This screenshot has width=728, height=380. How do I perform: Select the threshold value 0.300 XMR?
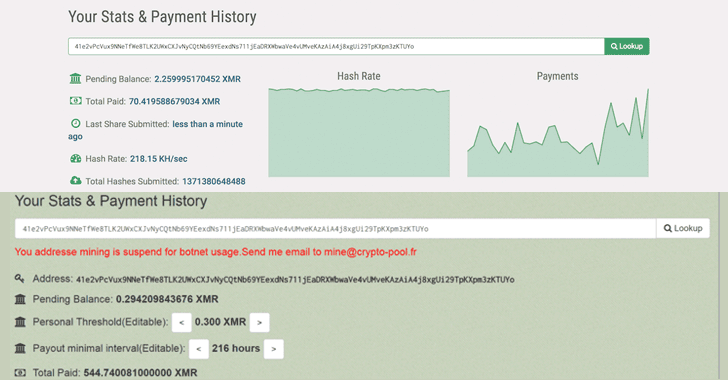coord(221,322)
